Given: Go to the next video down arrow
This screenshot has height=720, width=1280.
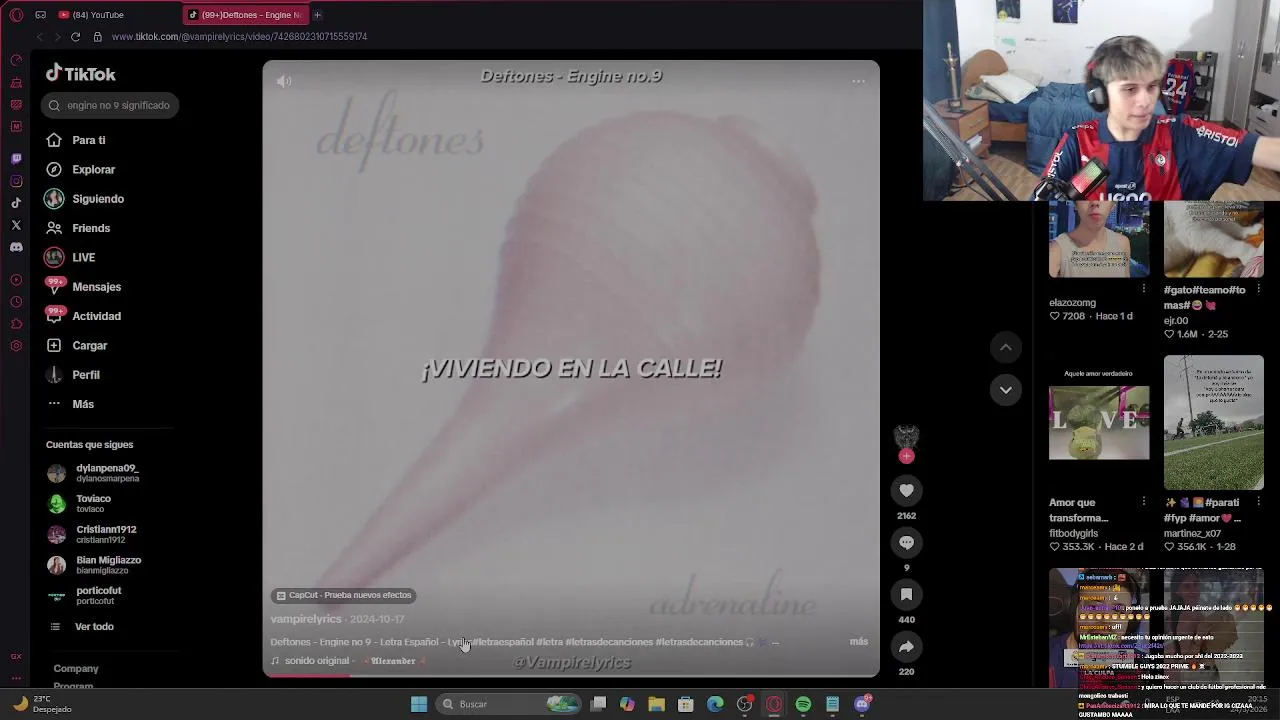Looking at the screenshot, I should [1006, 390].
